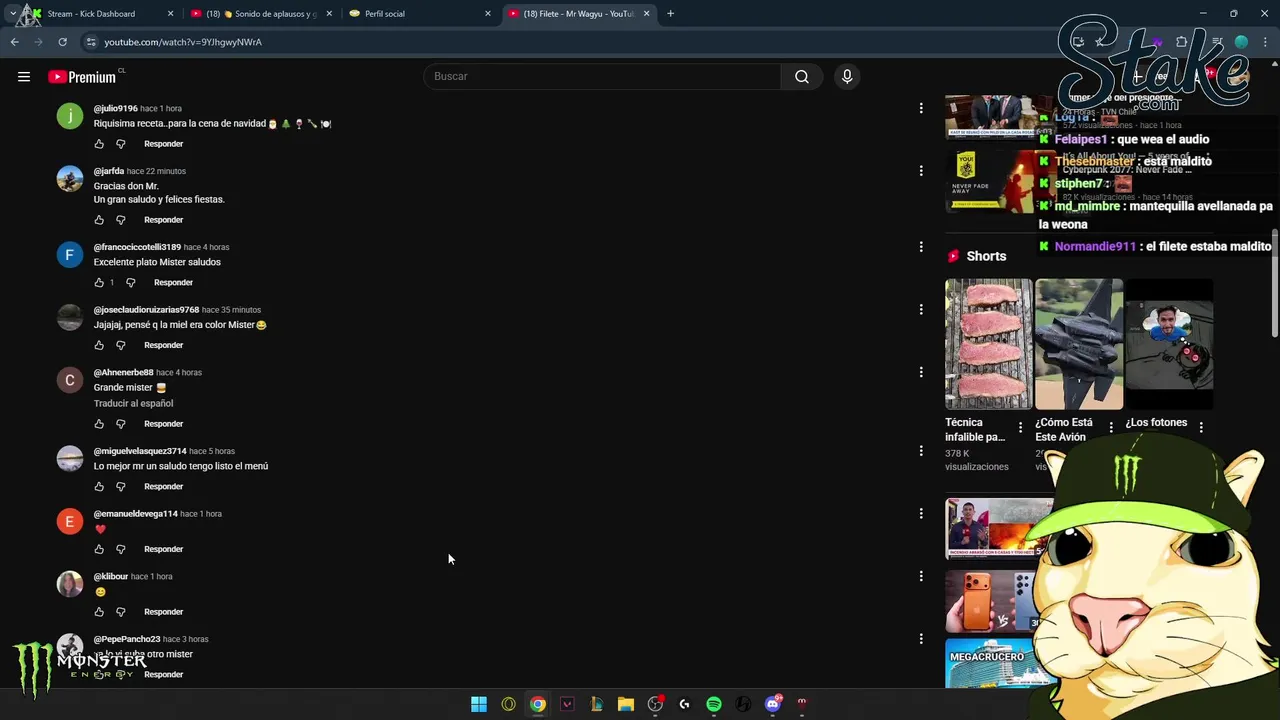The width and height of the screenshot is (1280, 720).
Task: Reply to @emanueldevega114's comment
Action: click(x=163, y=549)
